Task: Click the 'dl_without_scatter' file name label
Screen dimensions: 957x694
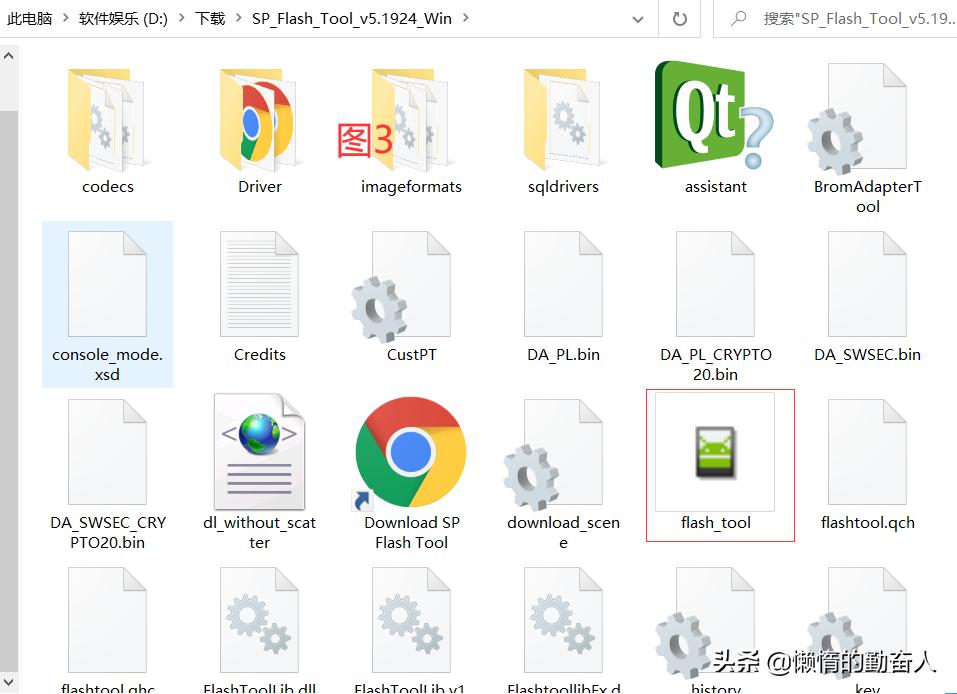Action: (x=259, y=532)
